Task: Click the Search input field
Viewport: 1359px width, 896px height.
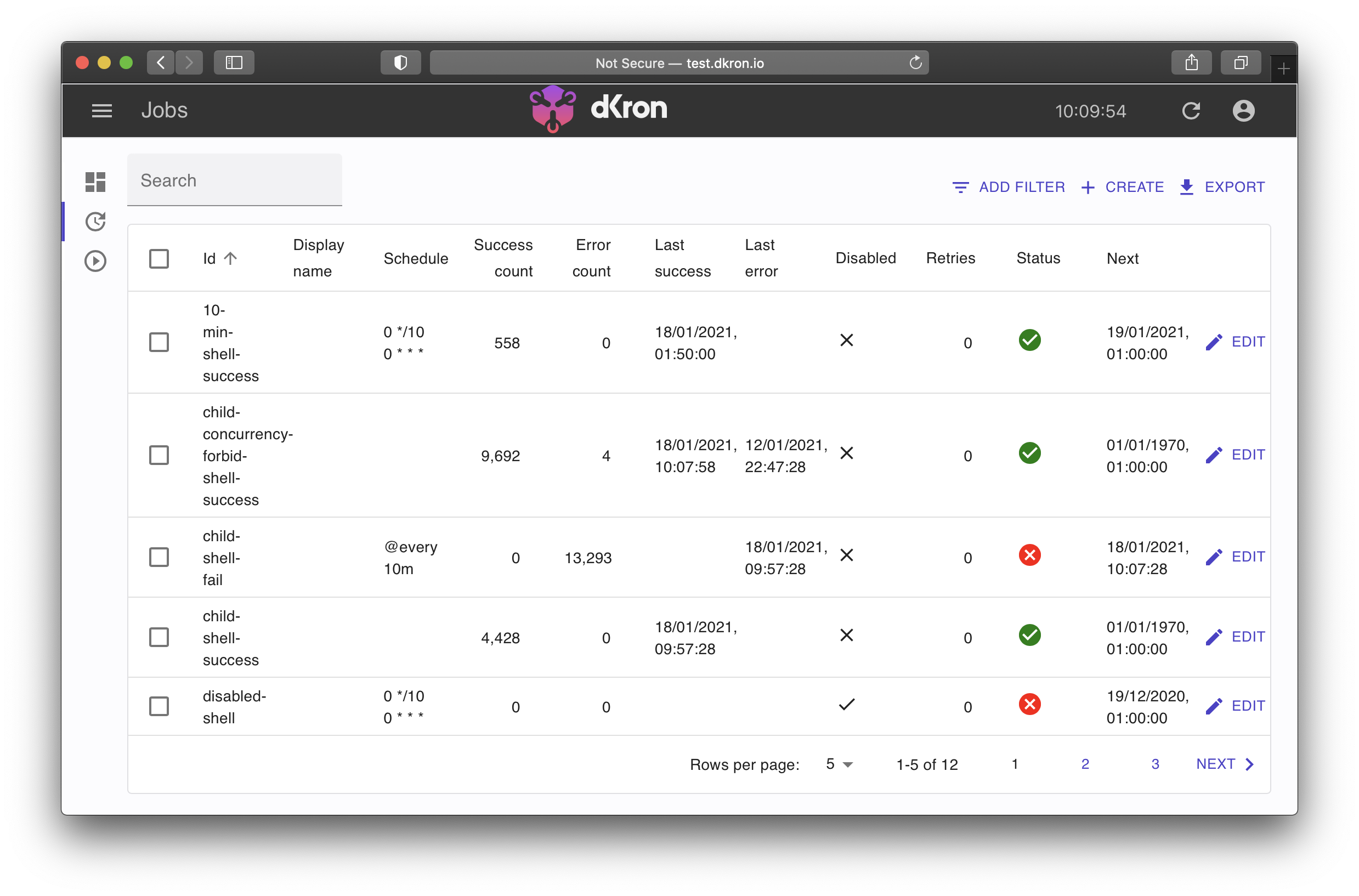Action: pyautogui.click(x=234, y=180)
